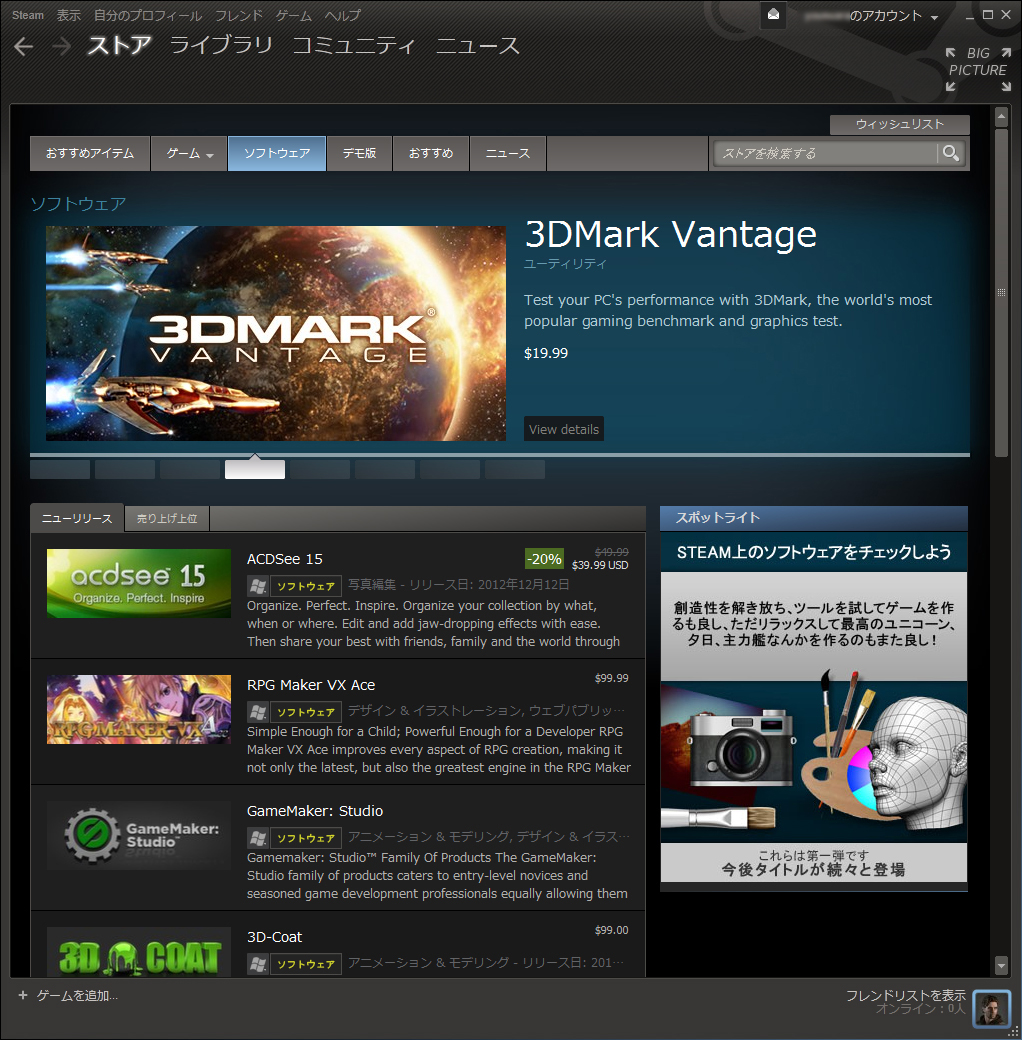The height and width of the screenshot is (1040, 1022).
Task: Click the ソフトウェア tag under ACDSee 15
Action: coord(306,586)
